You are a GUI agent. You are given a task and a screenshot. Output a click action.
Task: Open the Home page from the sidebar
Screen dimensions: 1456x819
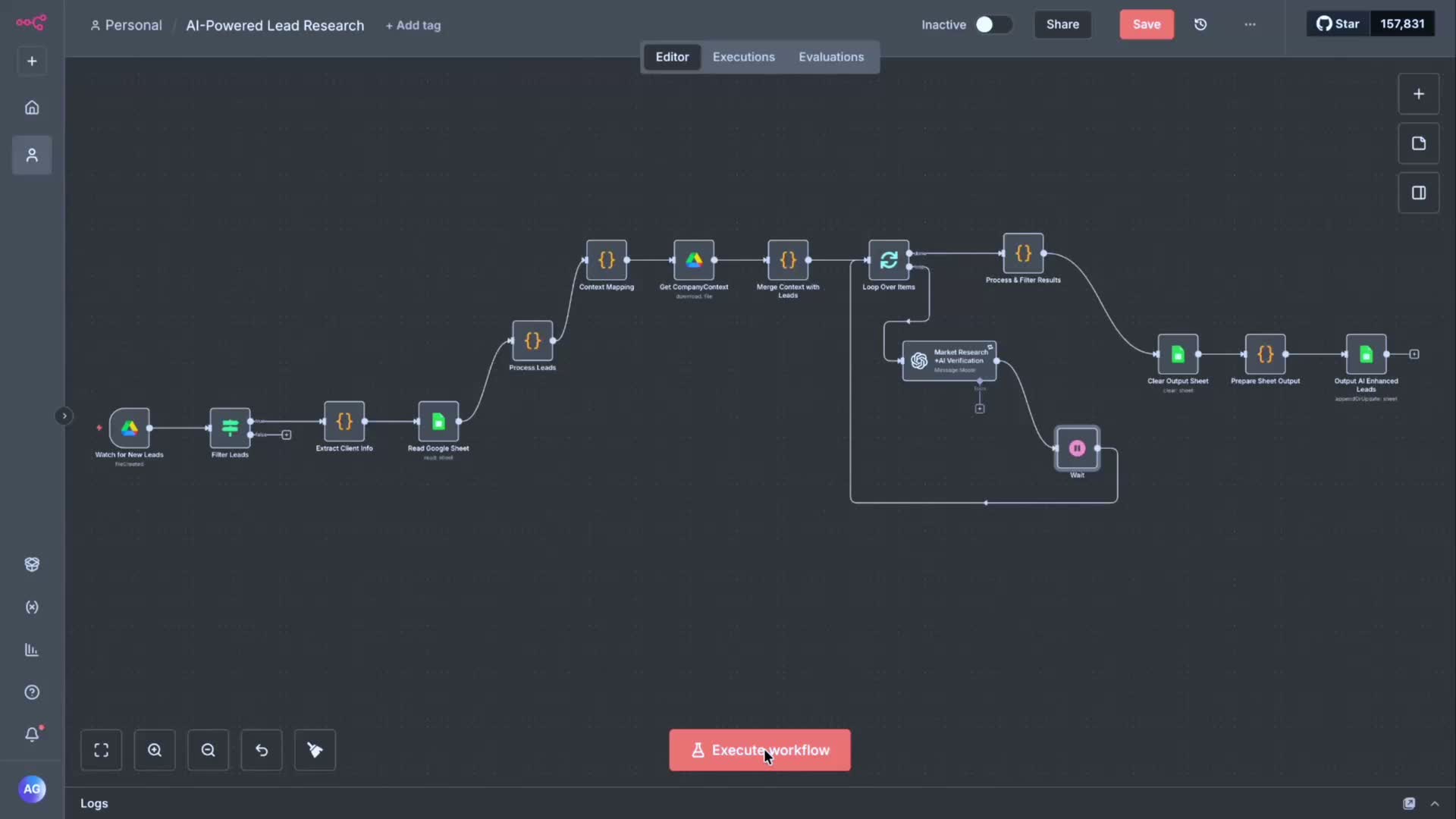coord(31,107)
